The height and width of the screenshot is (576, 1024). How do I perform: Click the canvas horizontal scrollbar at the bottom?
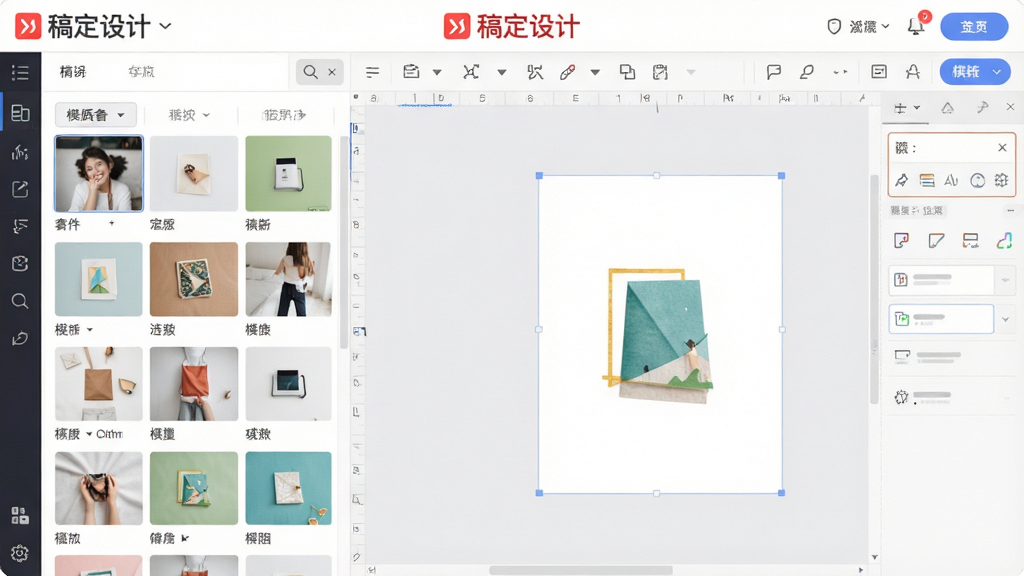[x=581, y=570]
